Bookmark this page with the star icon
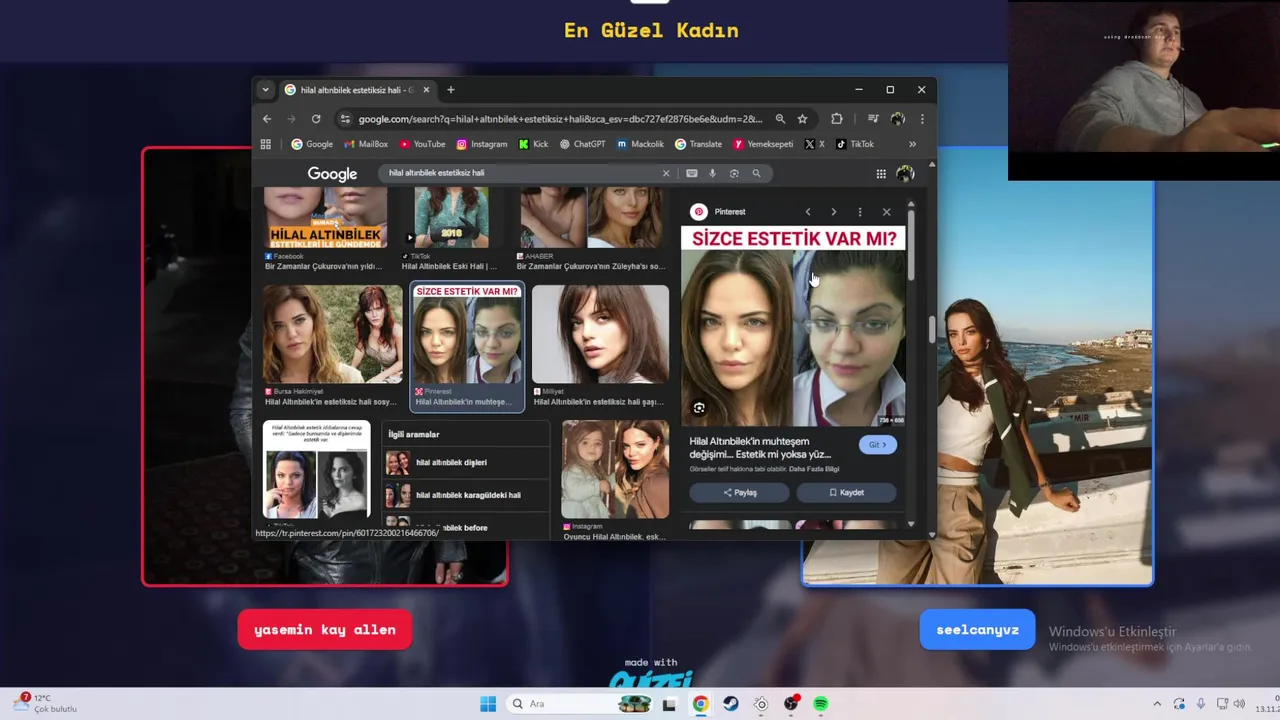1280x720 pixels. pos(802,119)
